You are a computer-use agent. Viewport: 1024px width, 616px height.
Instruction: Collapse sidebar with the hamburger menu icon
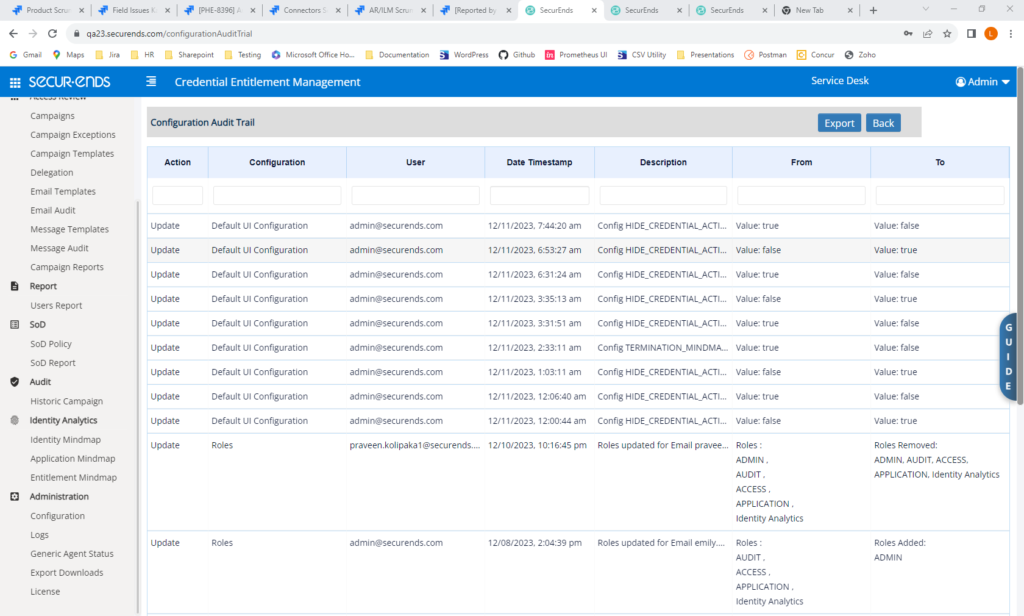click(x=151, y=81)
